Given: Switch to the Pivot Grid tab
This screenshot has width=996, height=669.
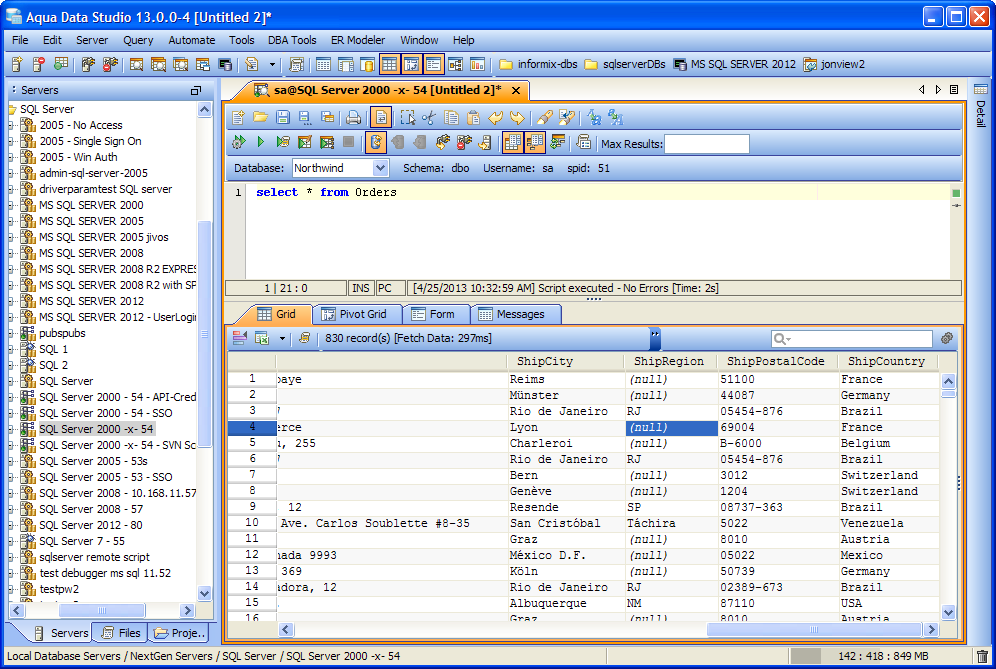Looking at the screenshot, I should click(357, 314).
